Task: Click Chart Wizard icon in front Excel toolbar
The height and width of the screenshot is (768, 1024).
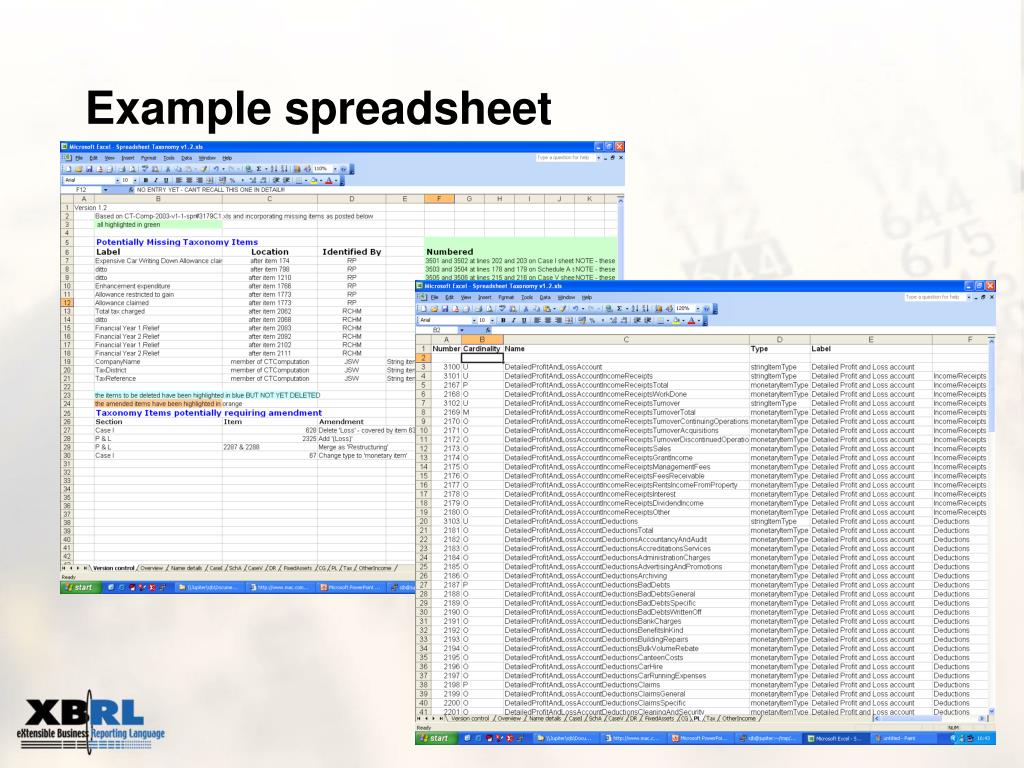Action: click(x=659, y=308)
